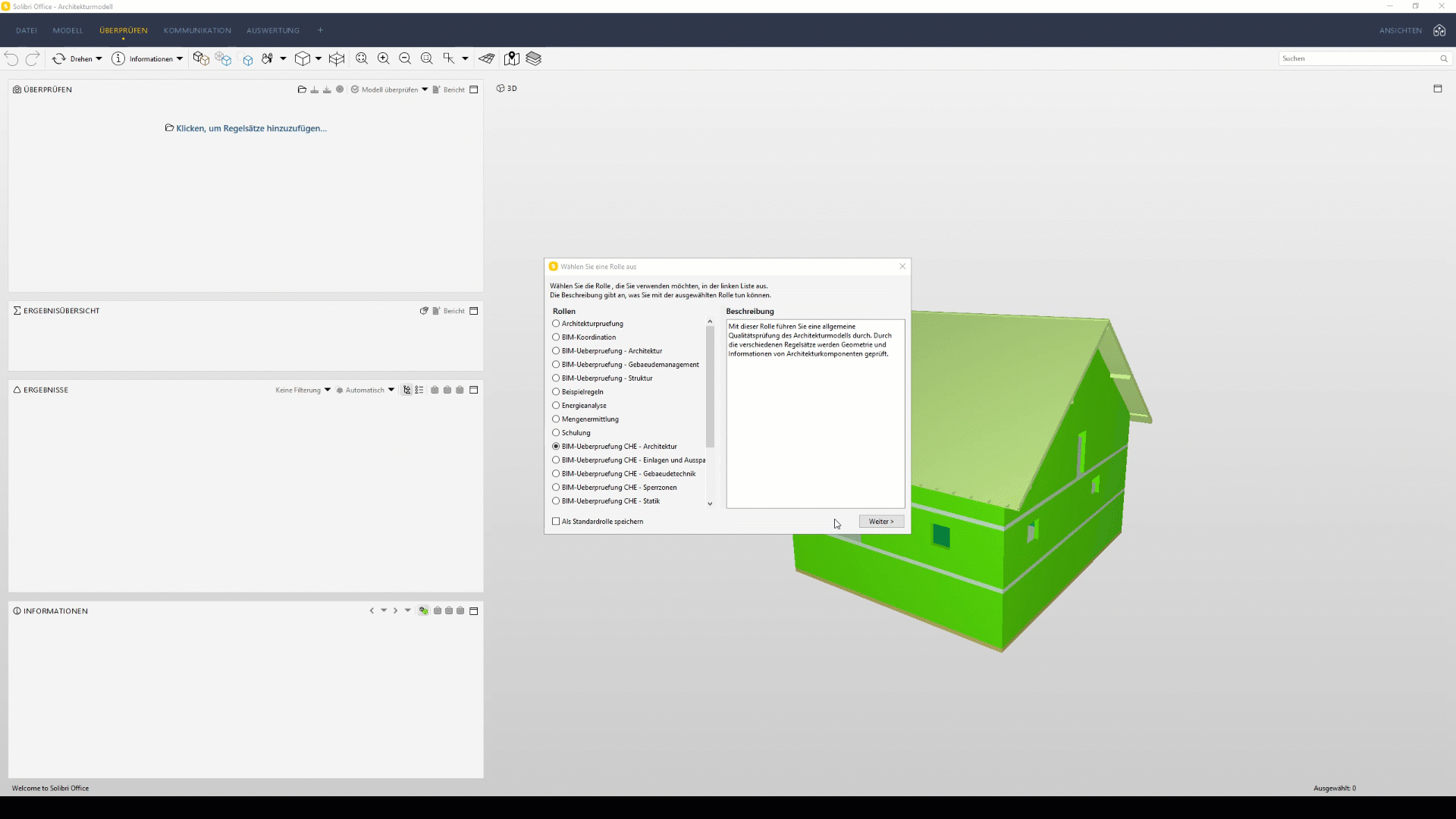The width and height of the screenshot is (1456, 819).
Task: Expand the Keine Filterung dropdown
Action: click(x=328, y=390)
